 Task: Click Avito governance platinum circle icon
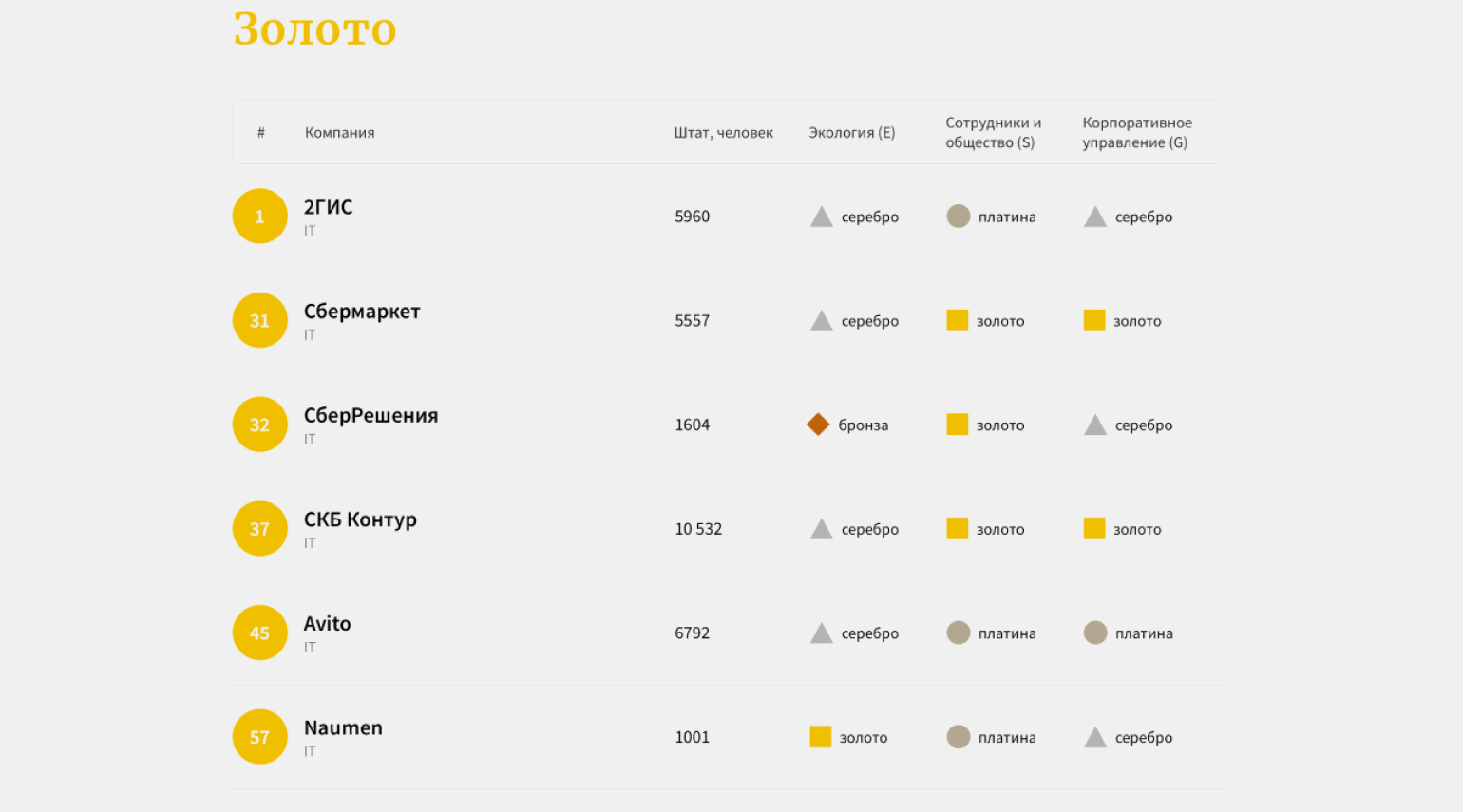tap(1095, 633)
